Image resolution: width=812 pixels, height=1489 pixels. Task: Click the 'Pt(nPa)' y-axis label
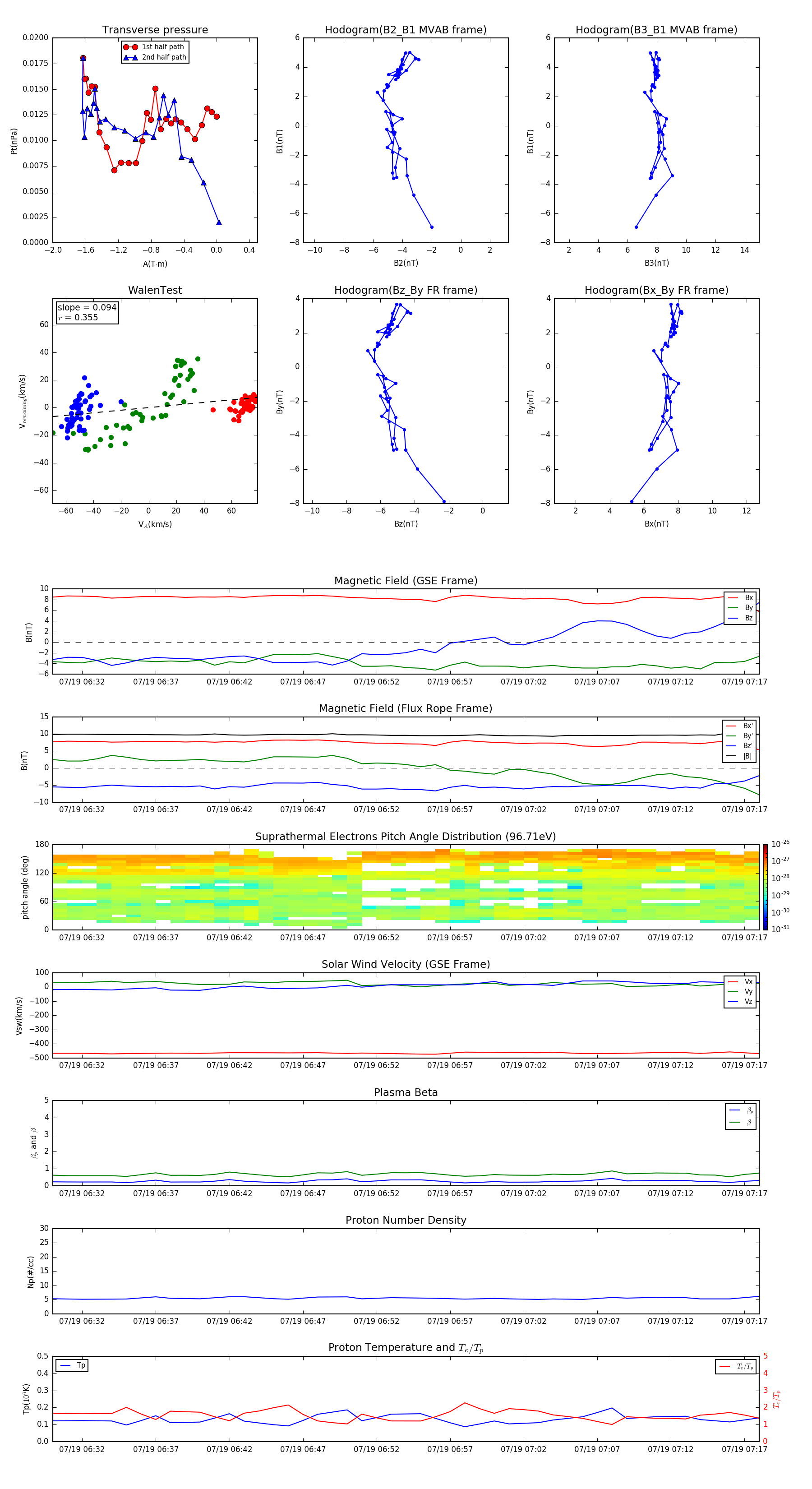pos(14,140)
